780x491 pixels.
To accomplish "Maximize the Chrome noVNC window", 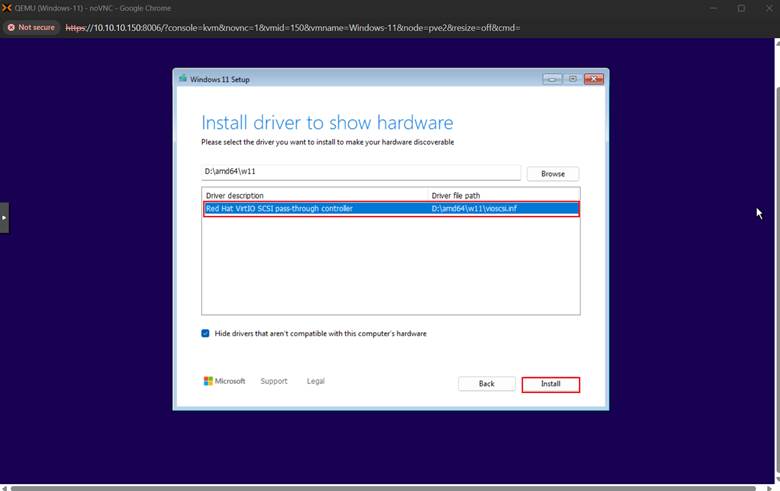I will [741, 8].
